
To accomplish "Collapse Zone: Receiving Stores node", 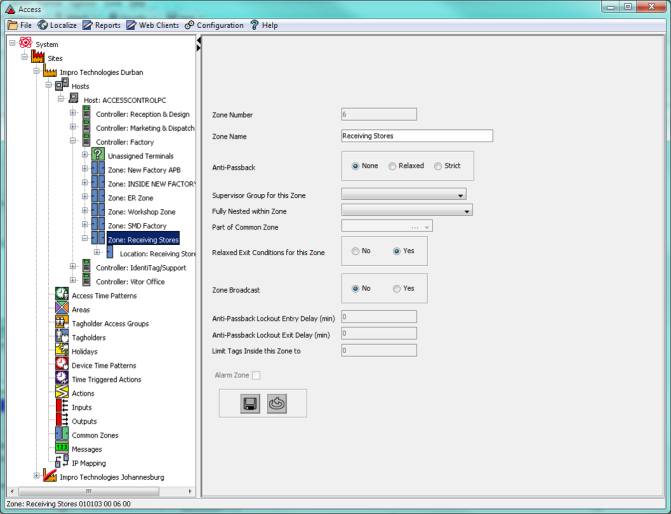I will point(85,239).
